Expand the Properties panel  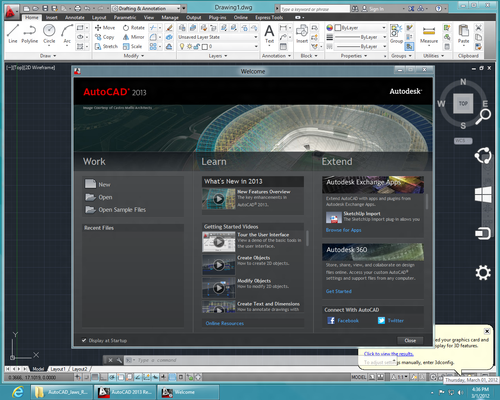(x=354, y=56)
